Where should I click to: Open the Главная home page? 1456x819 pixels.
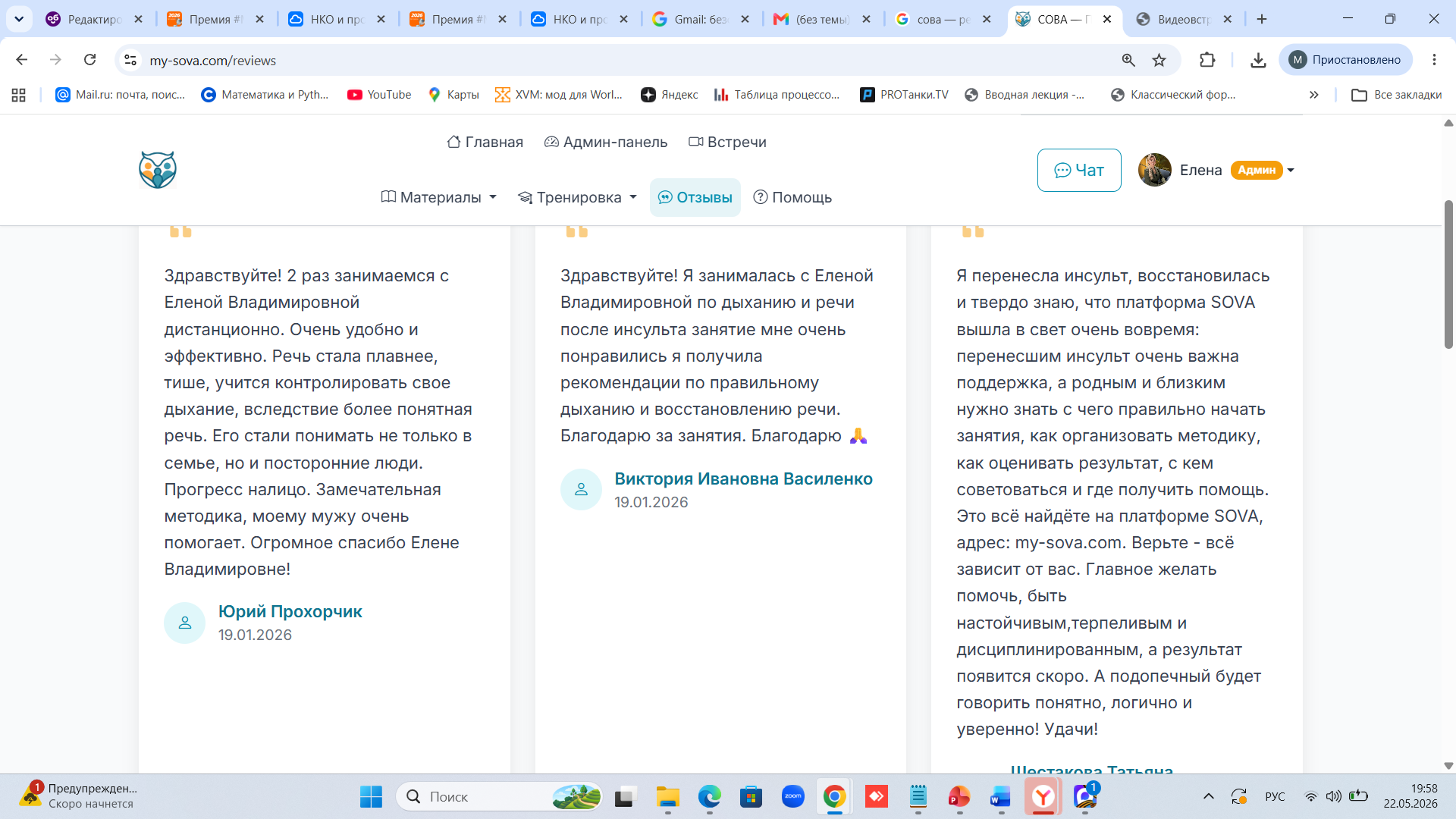click(x=485, y=142)
